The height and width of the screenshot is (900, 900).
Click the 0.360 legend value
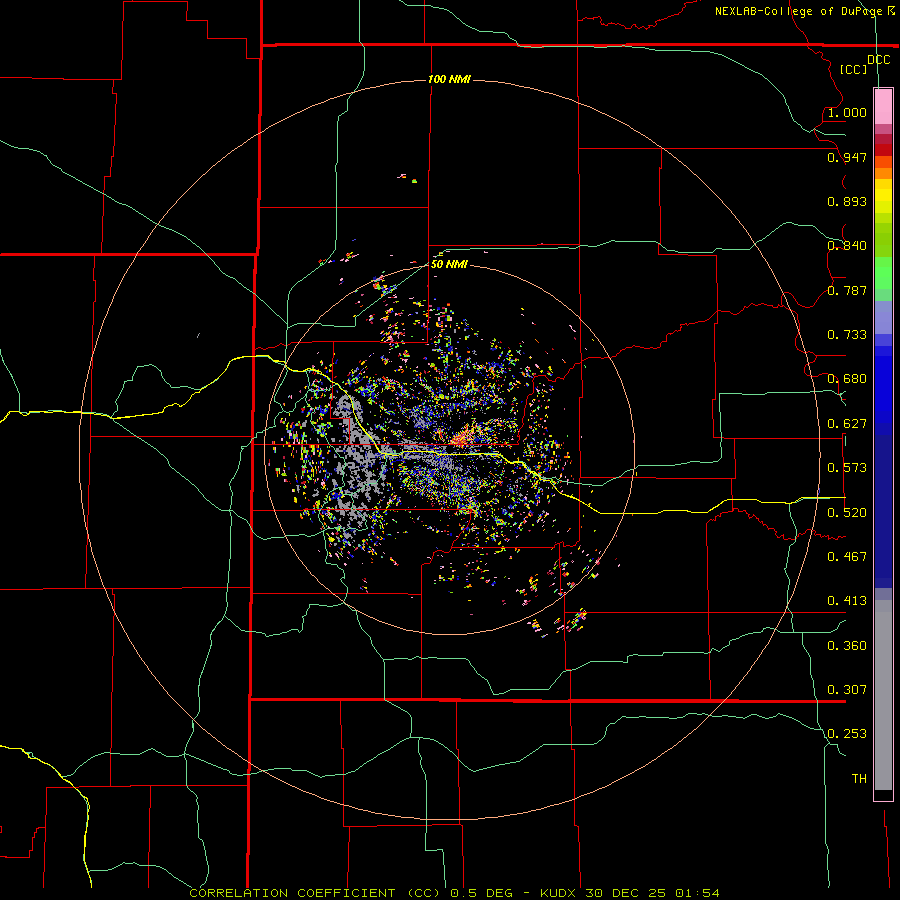click(847, 646)
